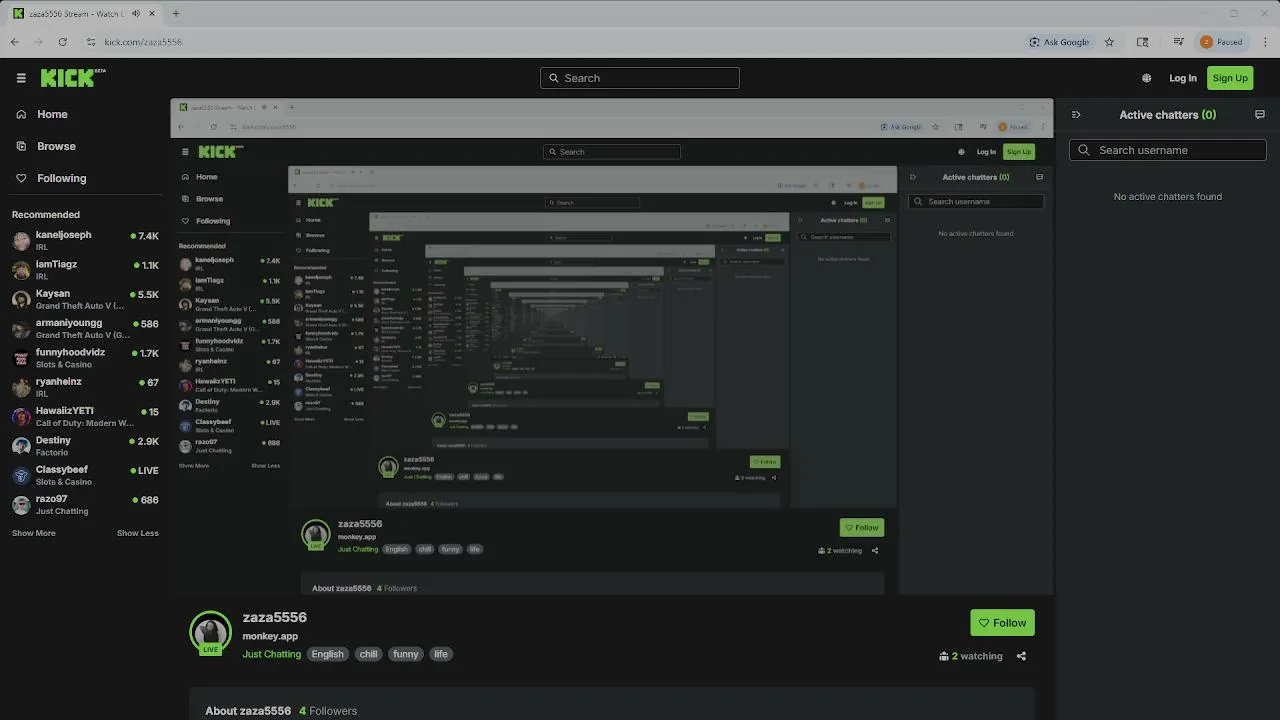The height and width of the screenshot is (720, 1280).
Task: Open ryanheinz's recommended channel
Action: click(x=85, y=387)
